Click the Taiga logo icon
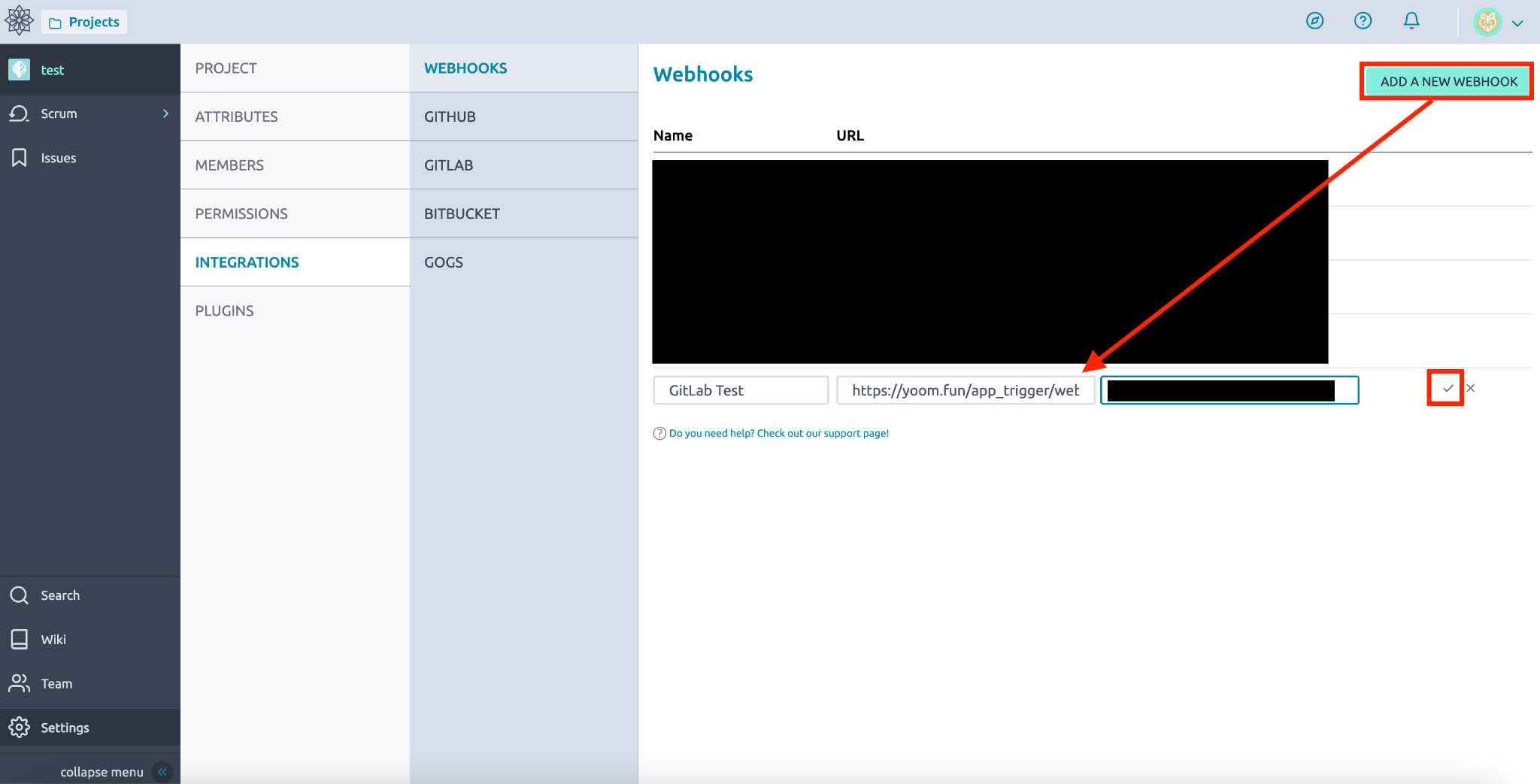This screenshot has width=1540, height=784. 19,21
